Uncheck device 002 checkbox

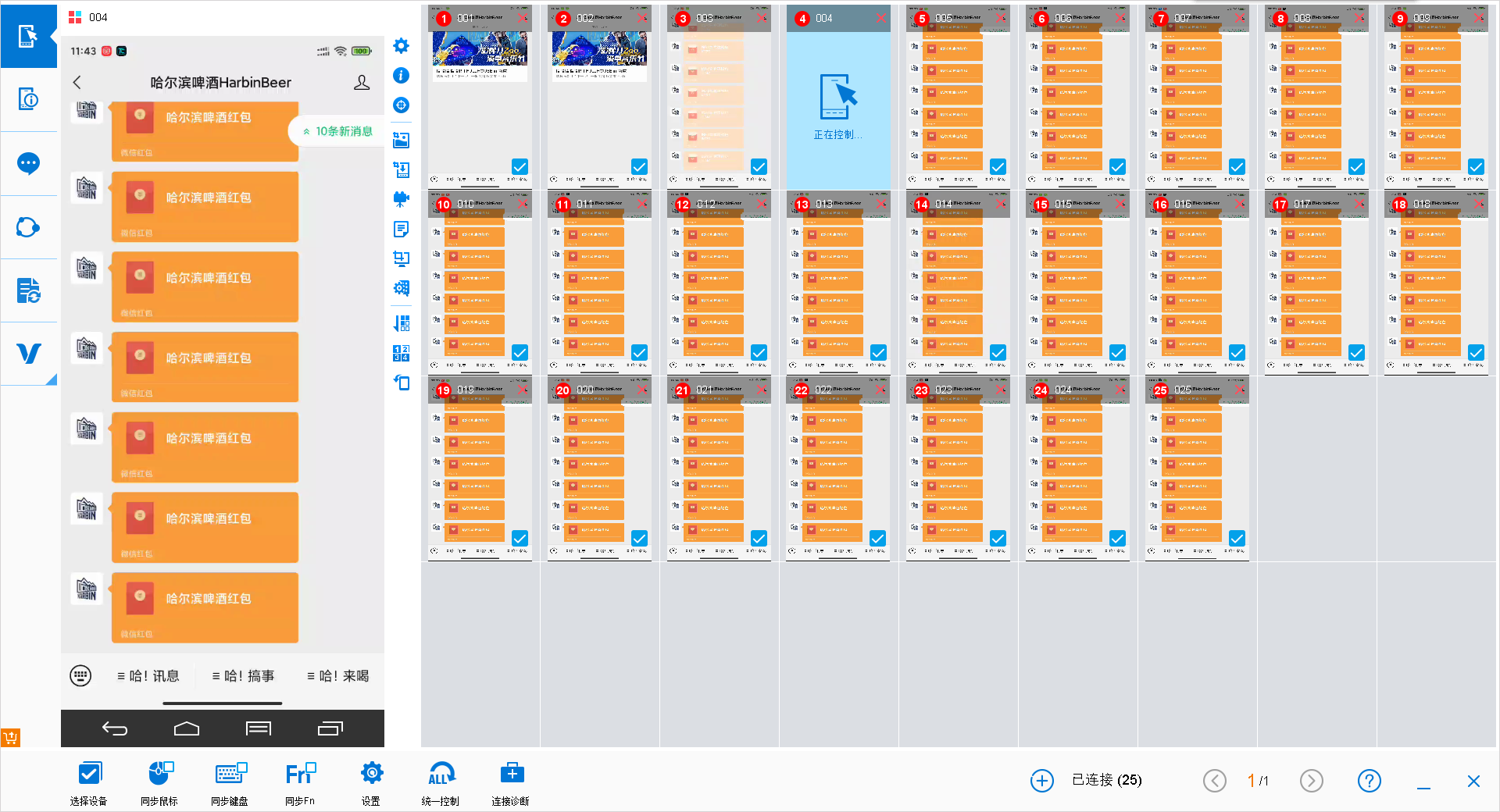point(639,167)
